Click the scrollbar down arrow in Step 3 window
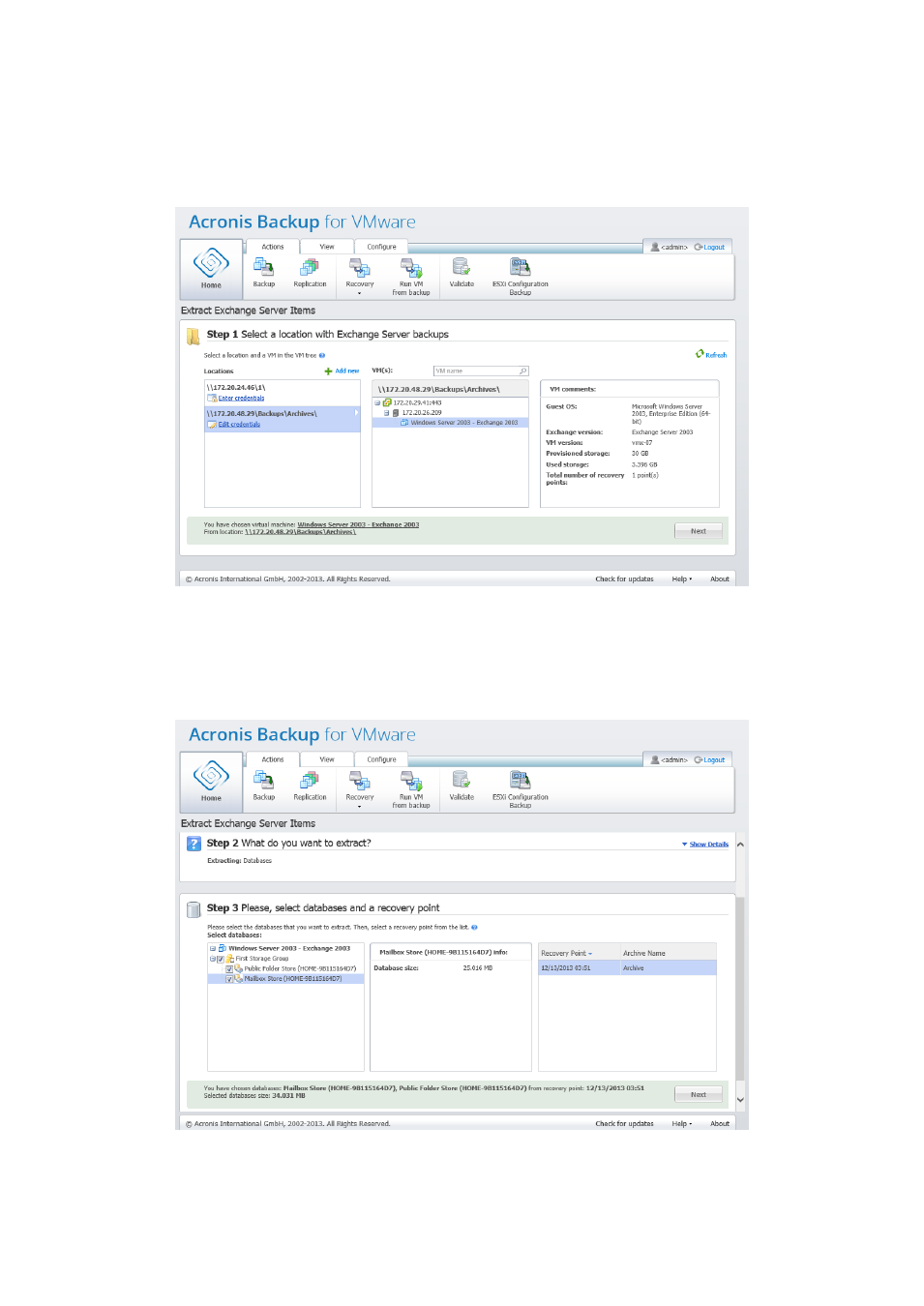 740,1100
